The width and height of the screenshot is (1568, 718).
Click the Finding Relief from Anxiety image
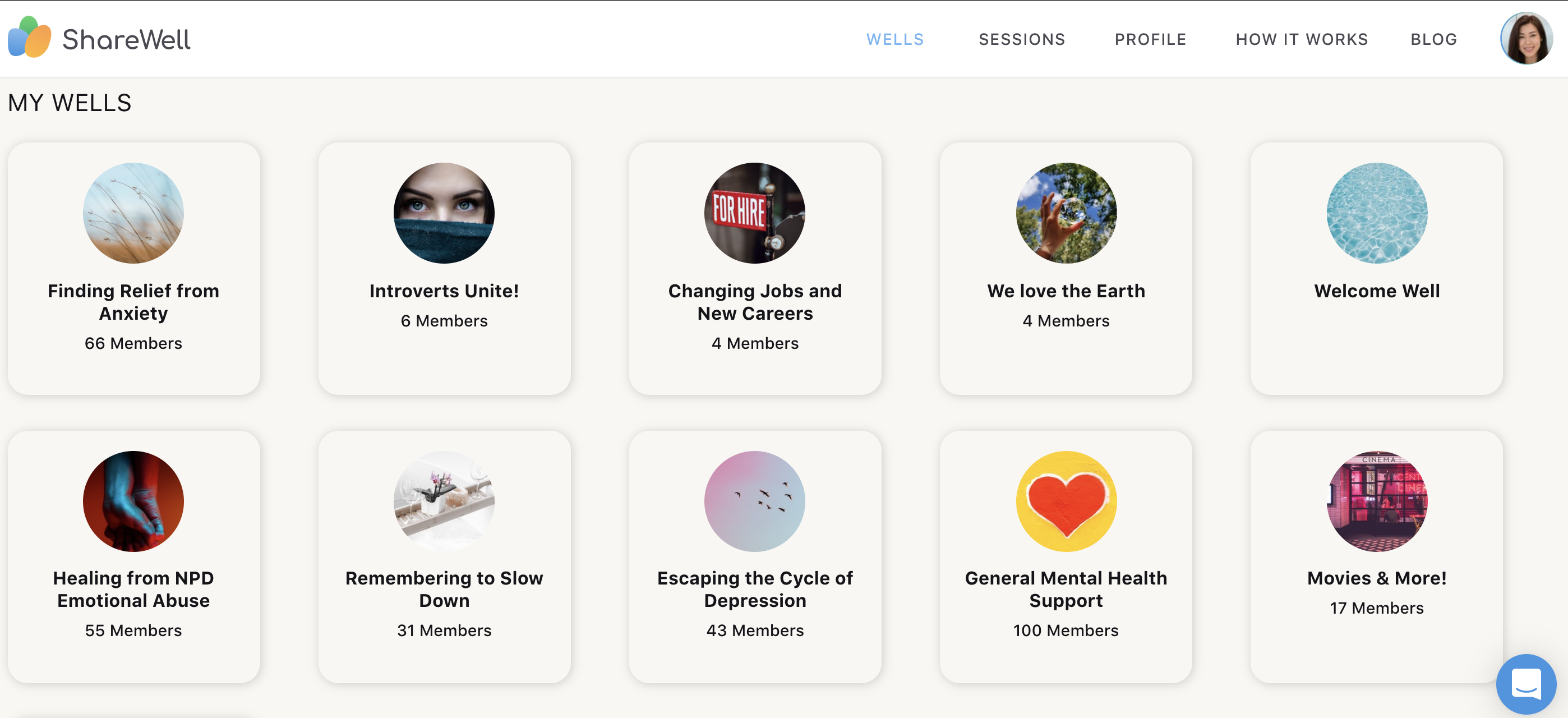tap(133, 213)
